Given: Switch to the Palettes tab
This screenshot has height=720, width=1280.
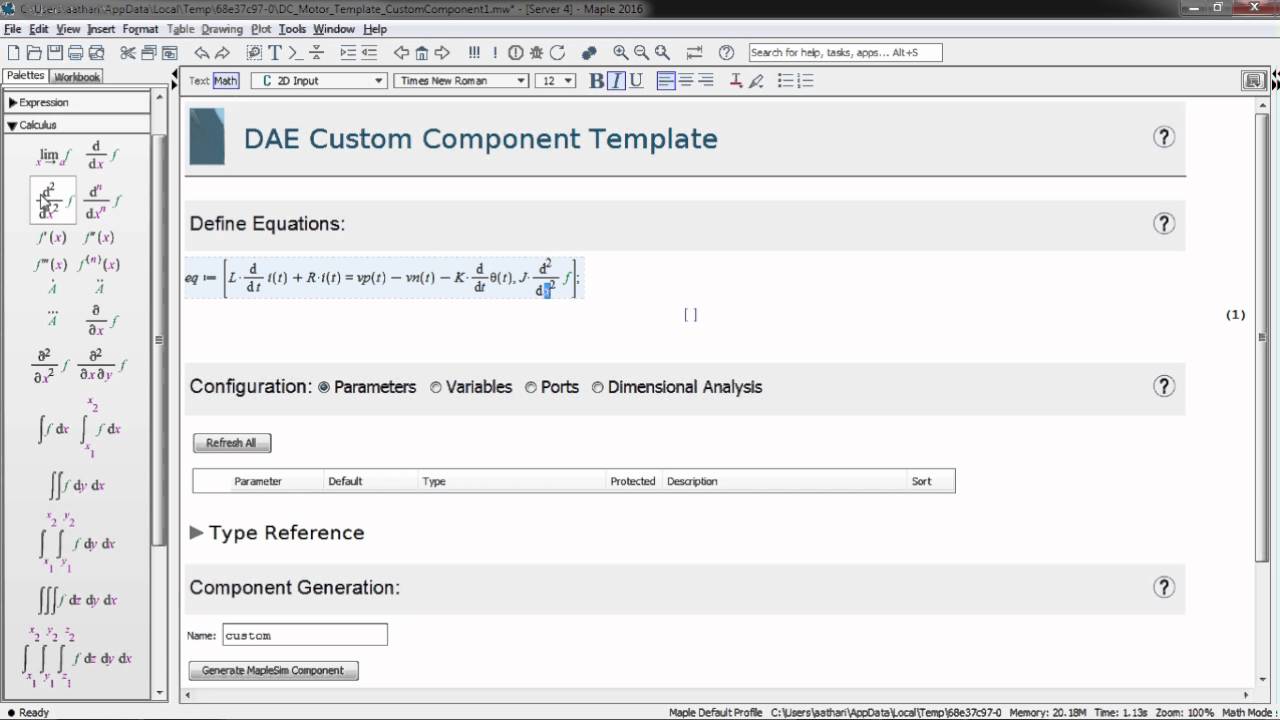Looking at the screenshot, I should pos(25,76).
